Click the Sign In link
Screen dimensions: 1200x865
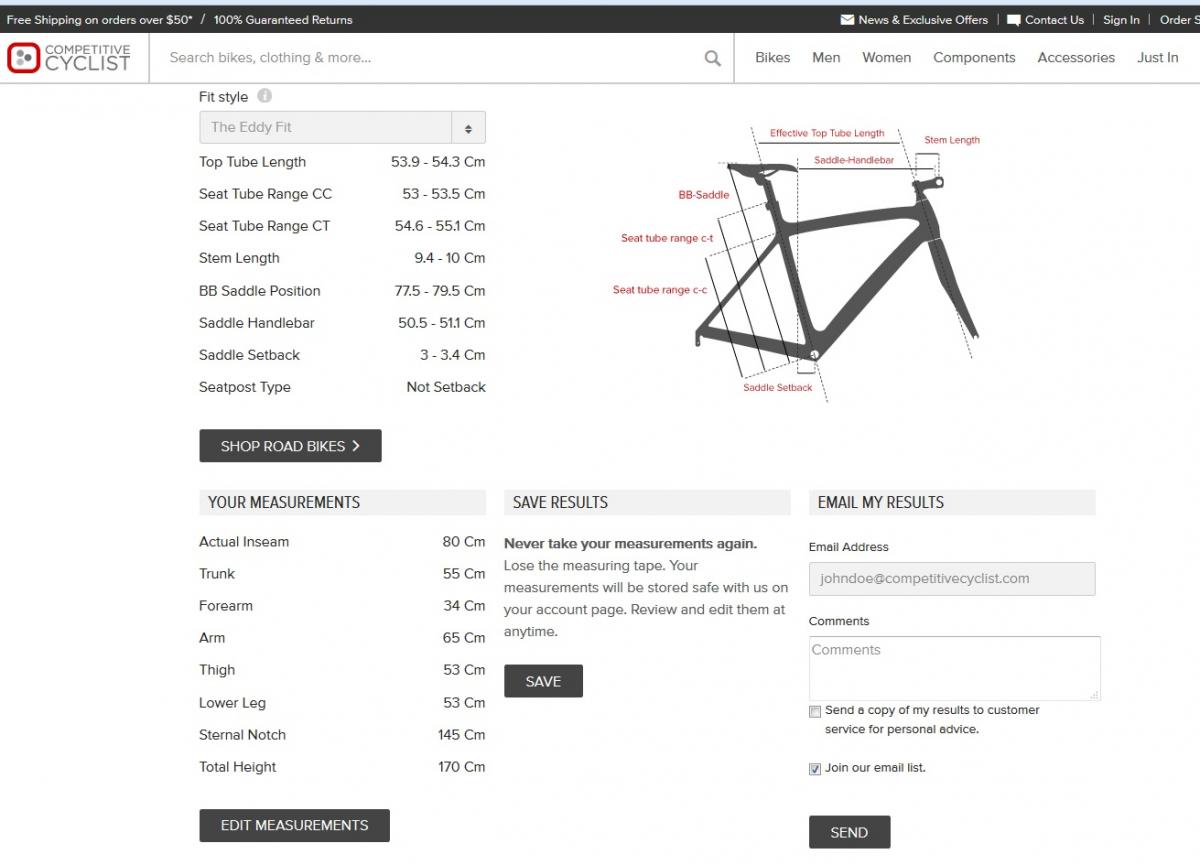click(x=1121, y=20)
